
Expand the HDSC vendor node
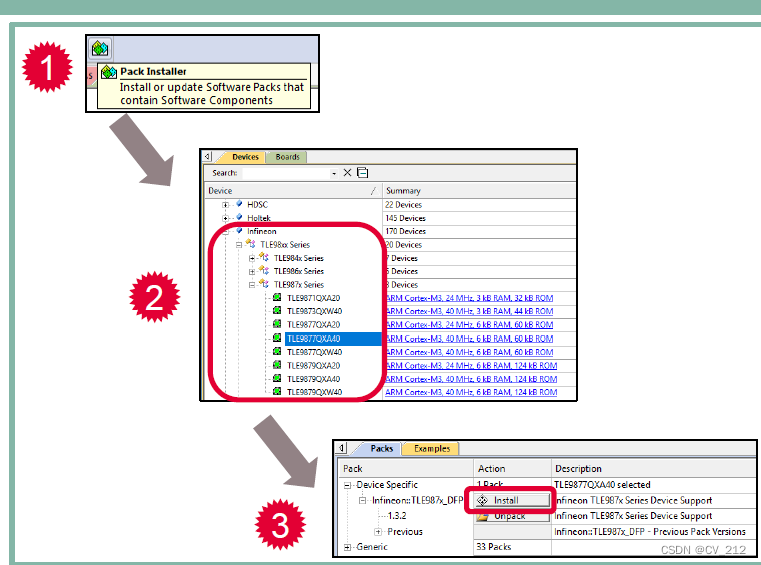pyautogui.click(x=226, y=205)
